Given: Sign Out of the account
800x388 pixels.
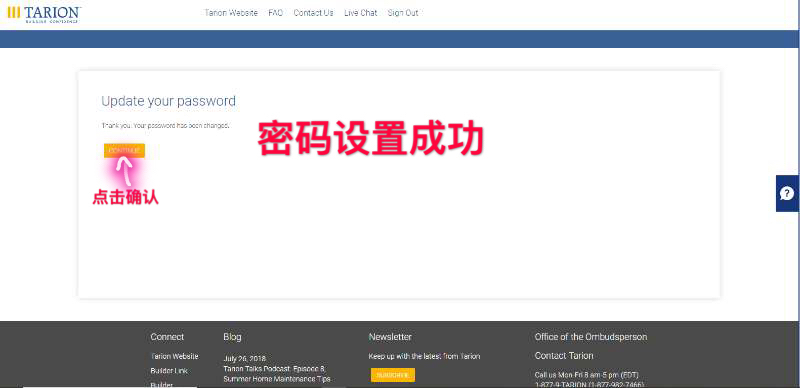Looking at the screenshot, I should [x=403, y=13].
